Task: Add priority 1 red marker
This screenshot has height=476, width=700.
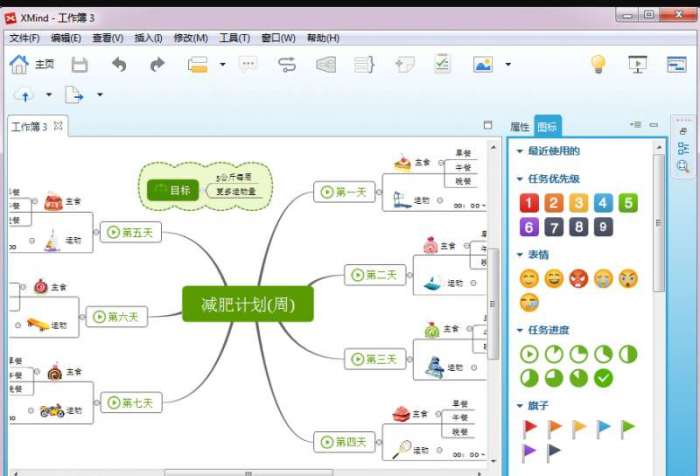Action: point(529,203)
